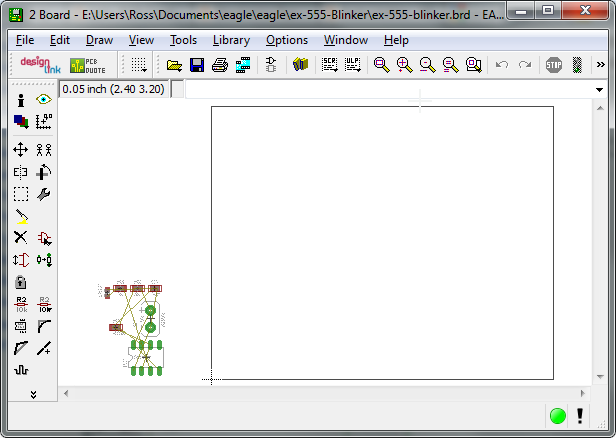Click the Open file folder icon

pyautogui.click(x=174, y=65)
